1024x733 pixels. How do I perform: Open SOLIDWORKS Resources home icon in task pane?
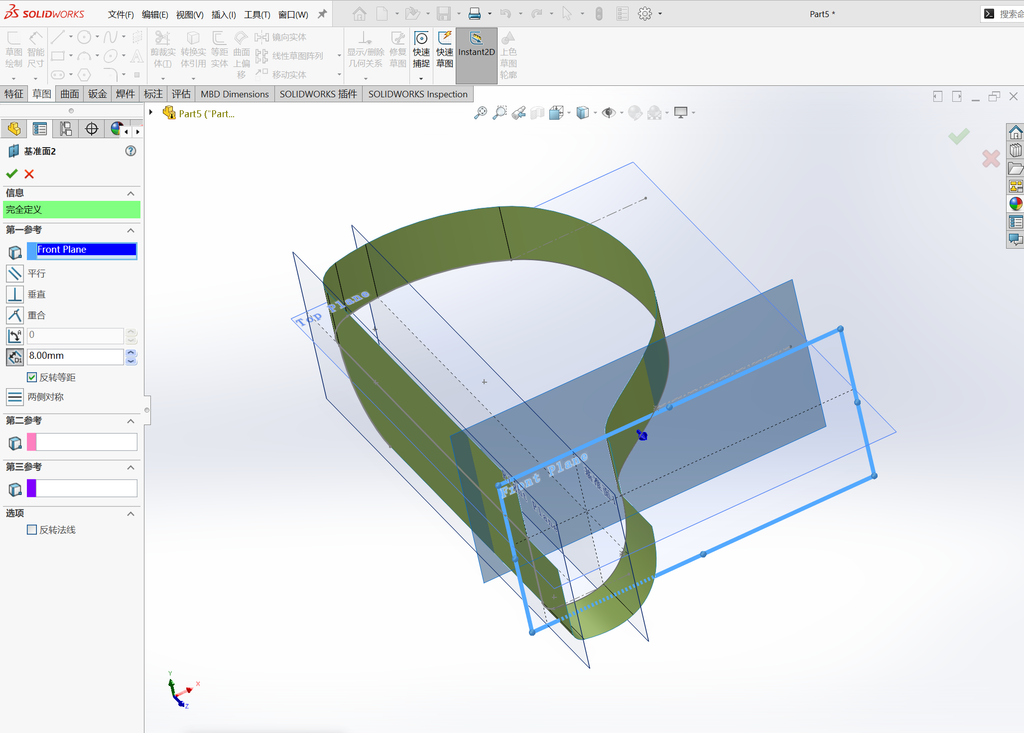[x=1016, y=133]
